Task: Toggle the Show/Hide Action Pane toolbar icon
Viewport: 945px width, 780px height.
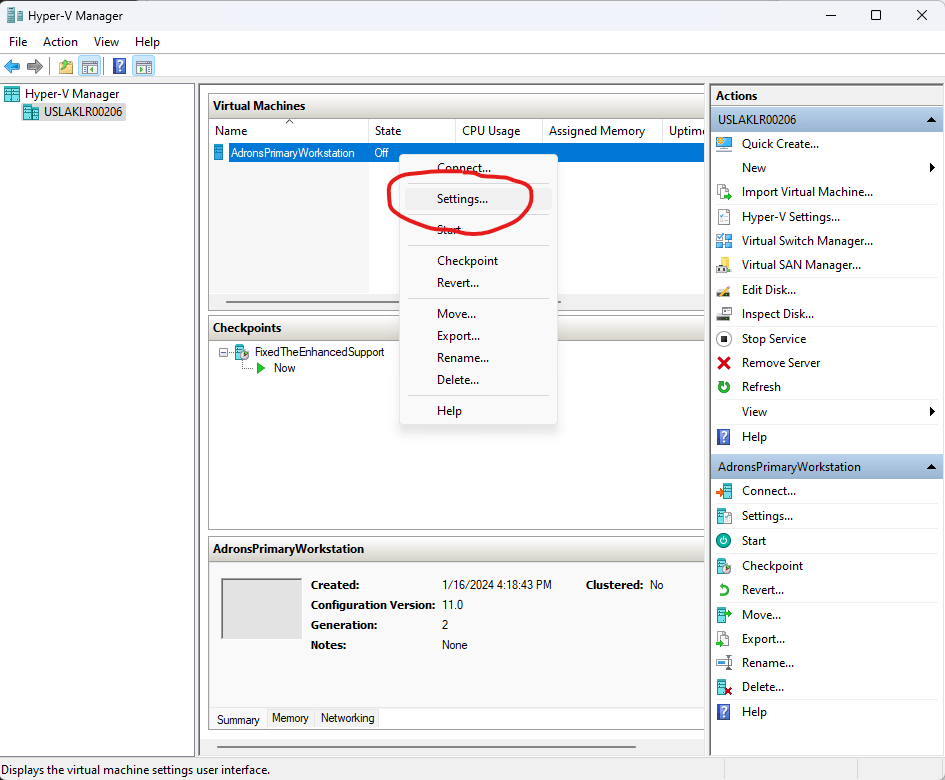Action: [x=143, y=66]
